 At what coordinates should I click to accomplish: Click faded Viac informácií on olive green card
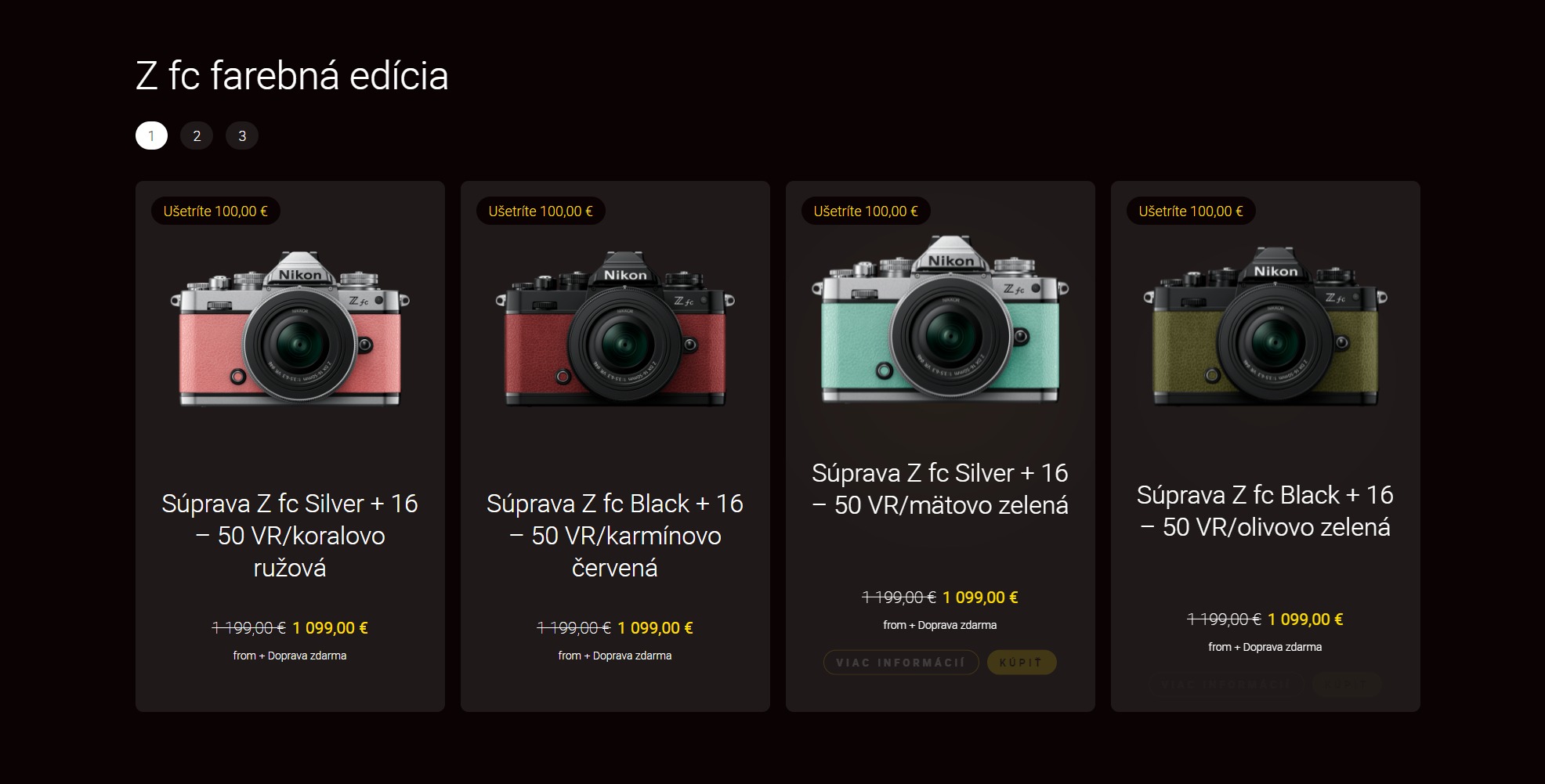tap(1226, 685)
